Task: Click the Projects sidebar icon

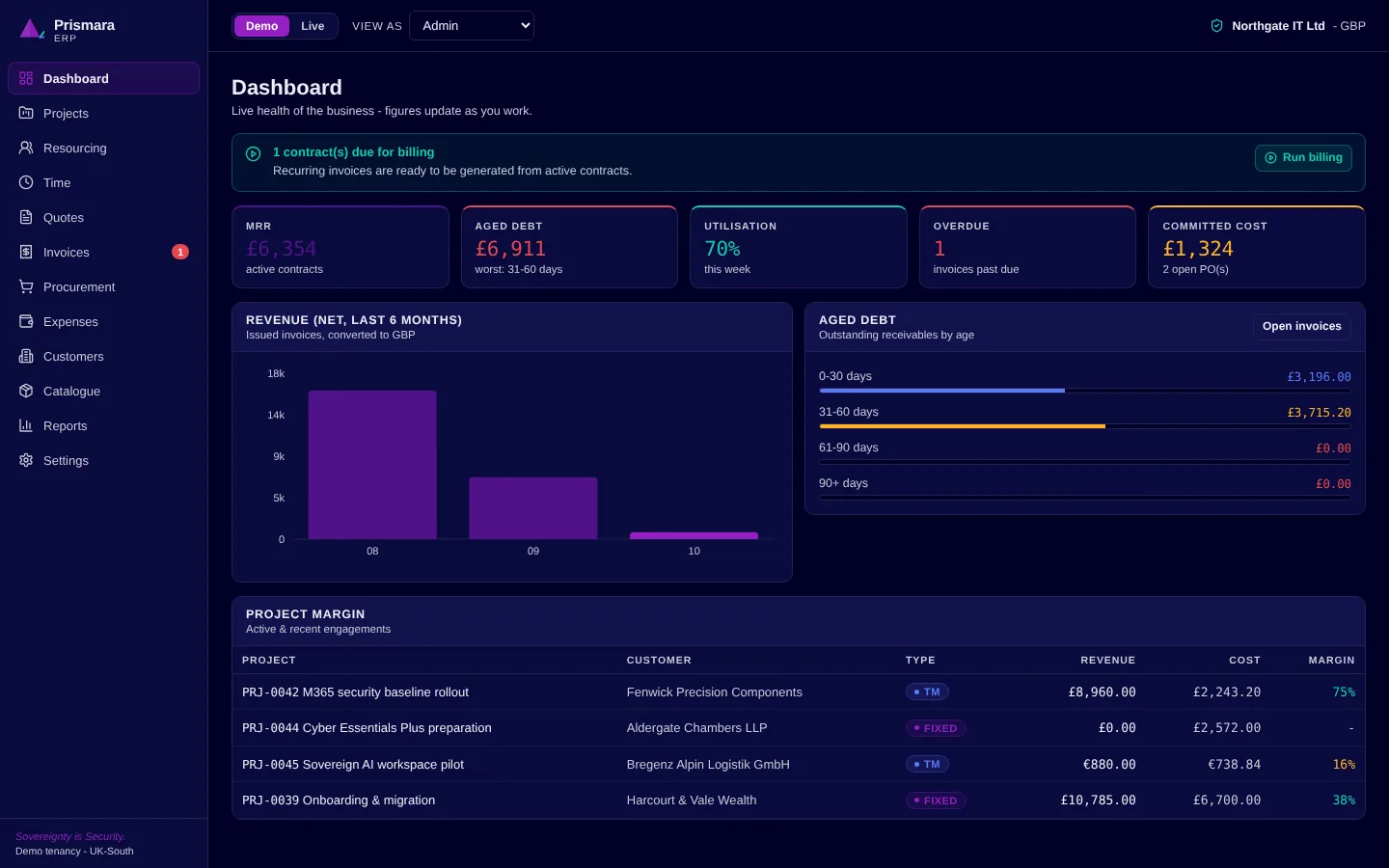Action: pyautogui.click(x=26, y=113)
